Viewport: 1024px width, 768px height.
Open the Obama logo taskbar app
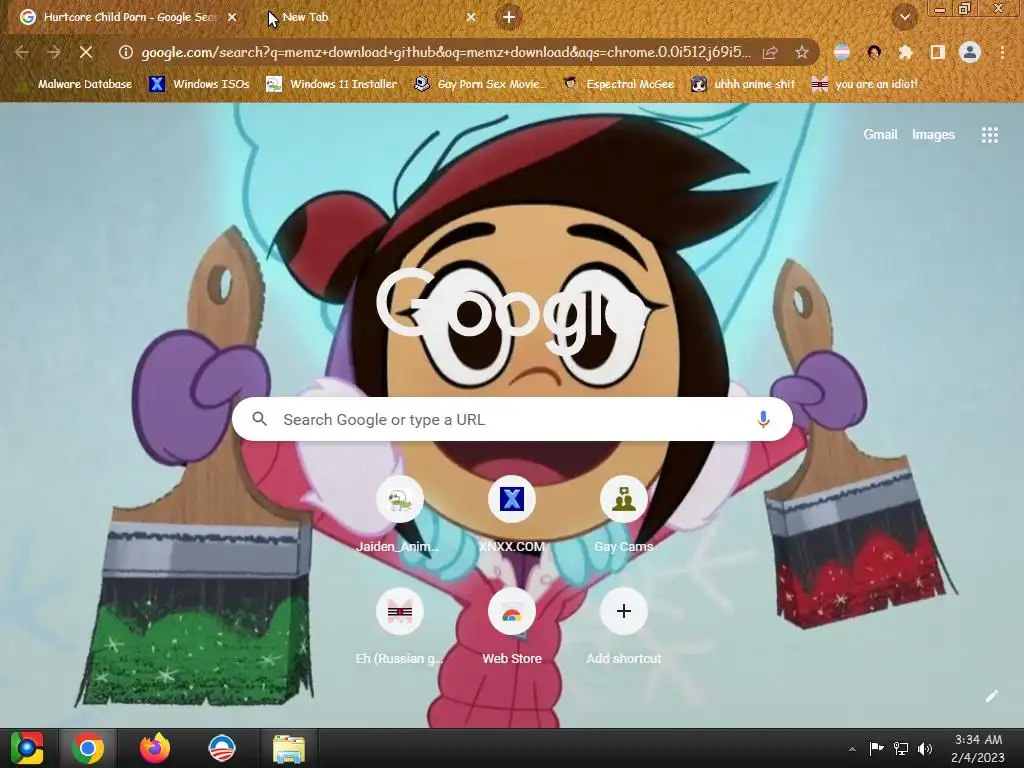[x=221, y=748]
